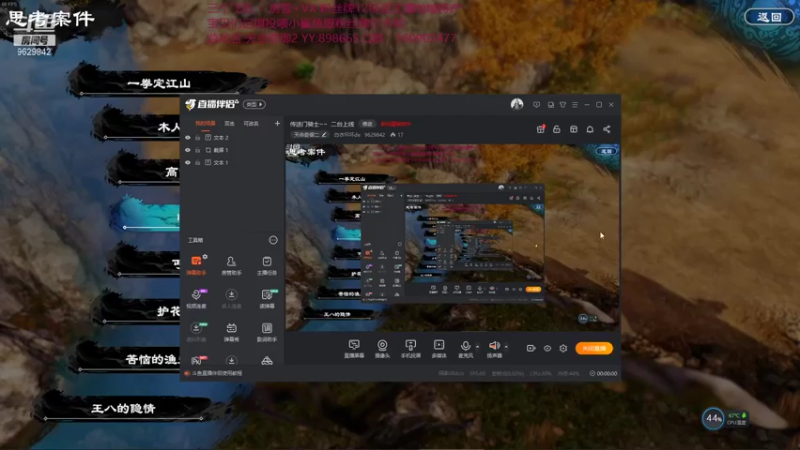Switch to the first orange-highlighted scene tab
800x450 pixels.
[205, 123]
